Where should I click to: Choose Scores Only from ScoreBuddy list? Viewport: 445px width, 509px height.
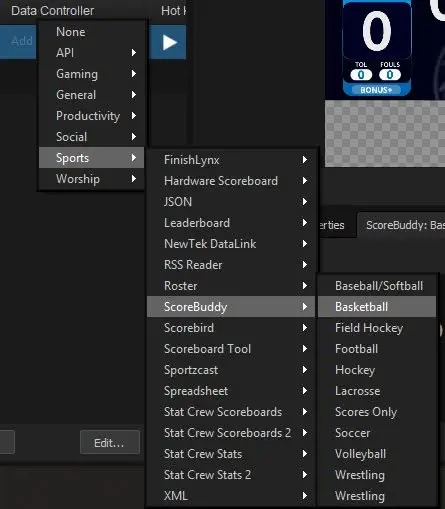click(377, 412)
